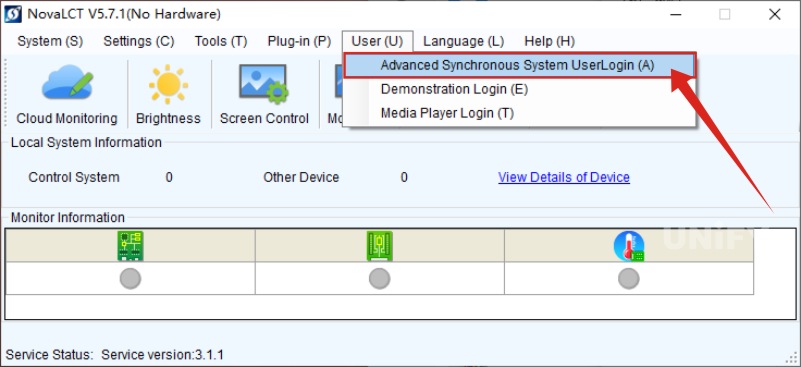Click the gray status indicator under temperature
Viewport: 801px width, 367px height.
coord(629,279)
